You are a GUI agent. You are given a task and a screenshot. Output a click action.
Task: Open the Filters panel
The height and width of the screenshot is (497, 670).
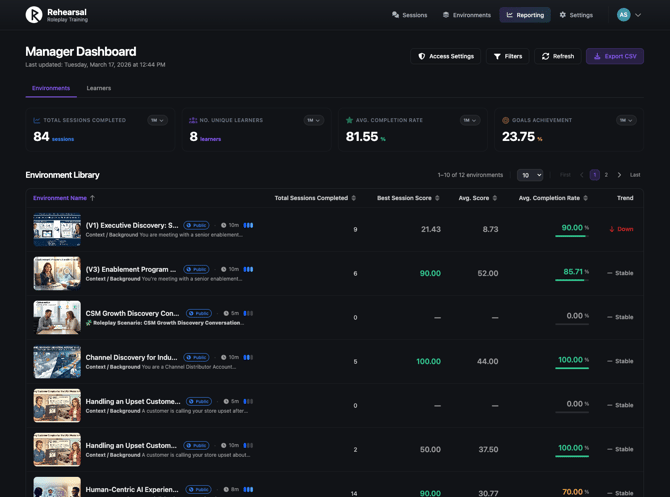coord(508,56)
